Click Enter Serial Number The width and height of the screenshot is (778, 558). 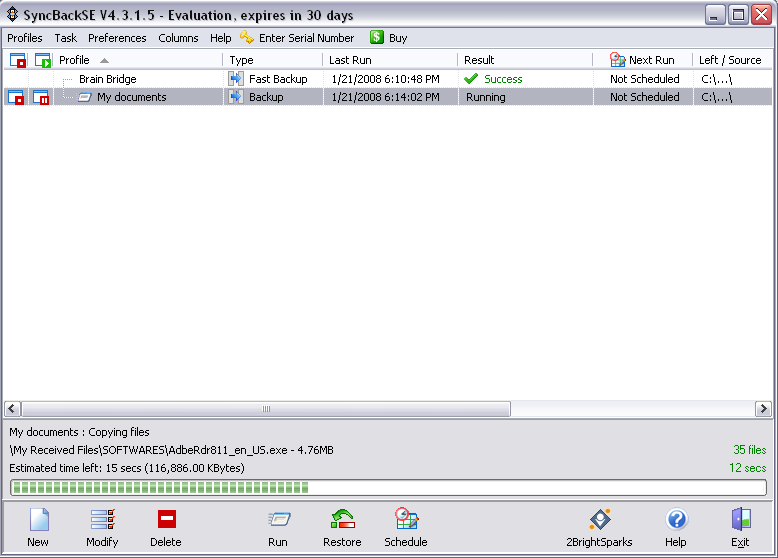point(307,38)
